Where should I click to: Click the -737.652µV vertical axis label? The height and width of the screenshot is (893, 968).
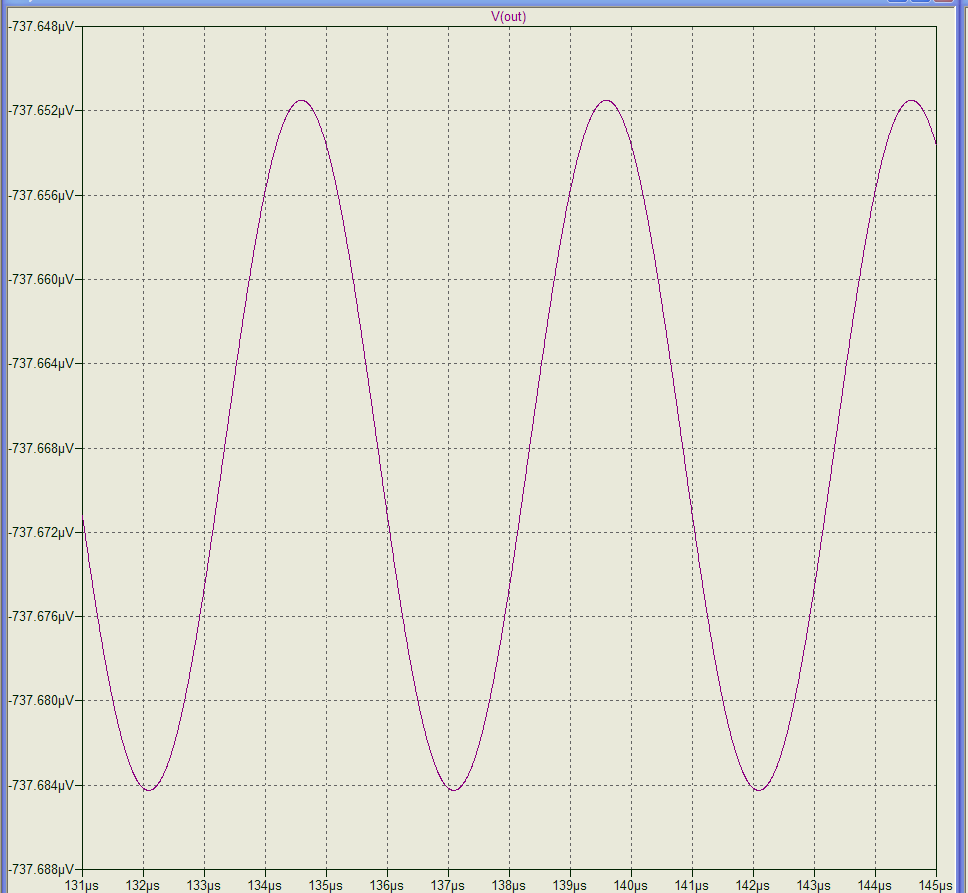click(x=41, y=110)
